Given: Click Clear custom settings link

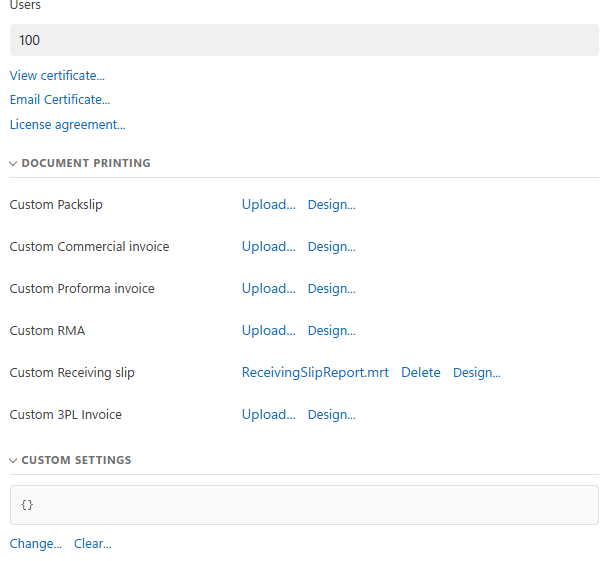Looking at the screenshot, I should [x=93, y=544].
